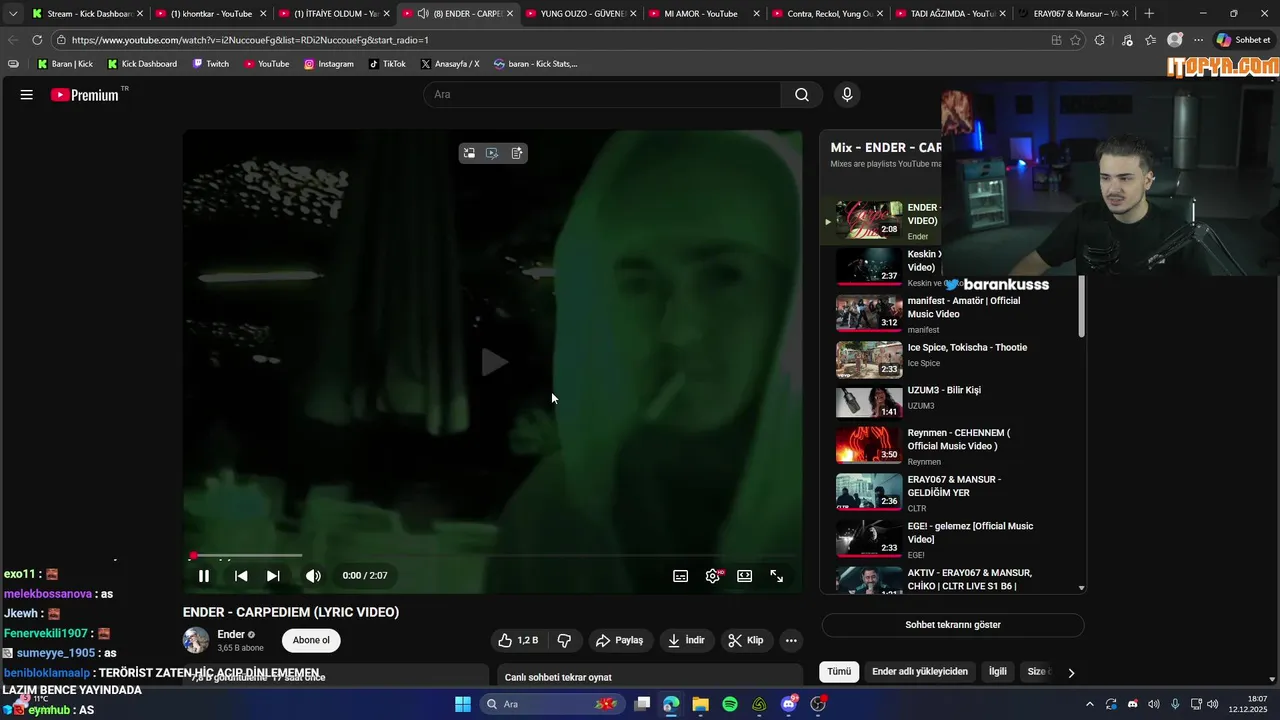This screenshot has height=720, width=1280.
Task: Open the TikTok bookmark
Action: coord(387,64)
